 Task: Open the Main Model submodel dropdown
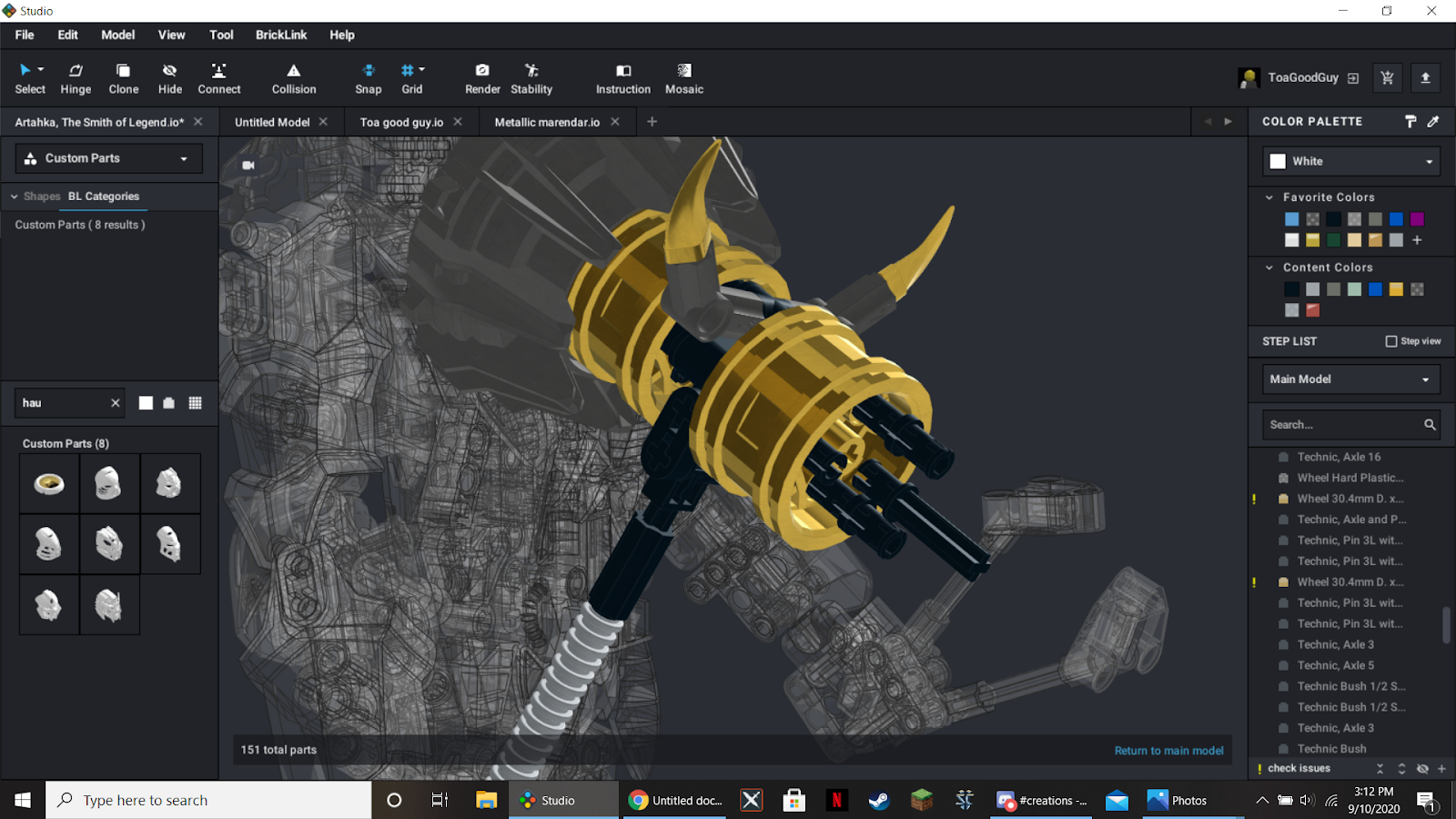[1351, 379]
